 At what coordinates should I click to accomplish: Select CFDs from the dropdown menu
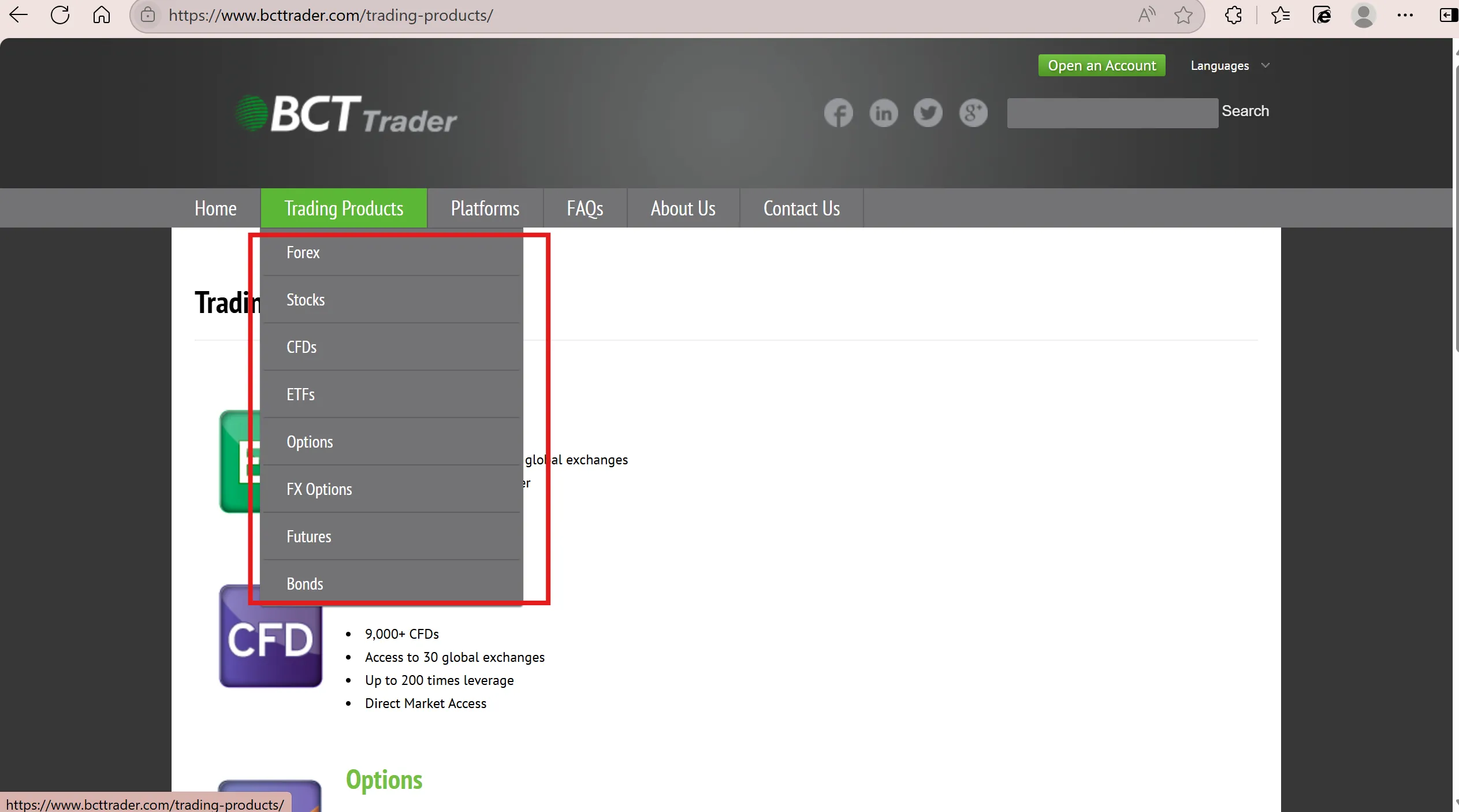392,347
